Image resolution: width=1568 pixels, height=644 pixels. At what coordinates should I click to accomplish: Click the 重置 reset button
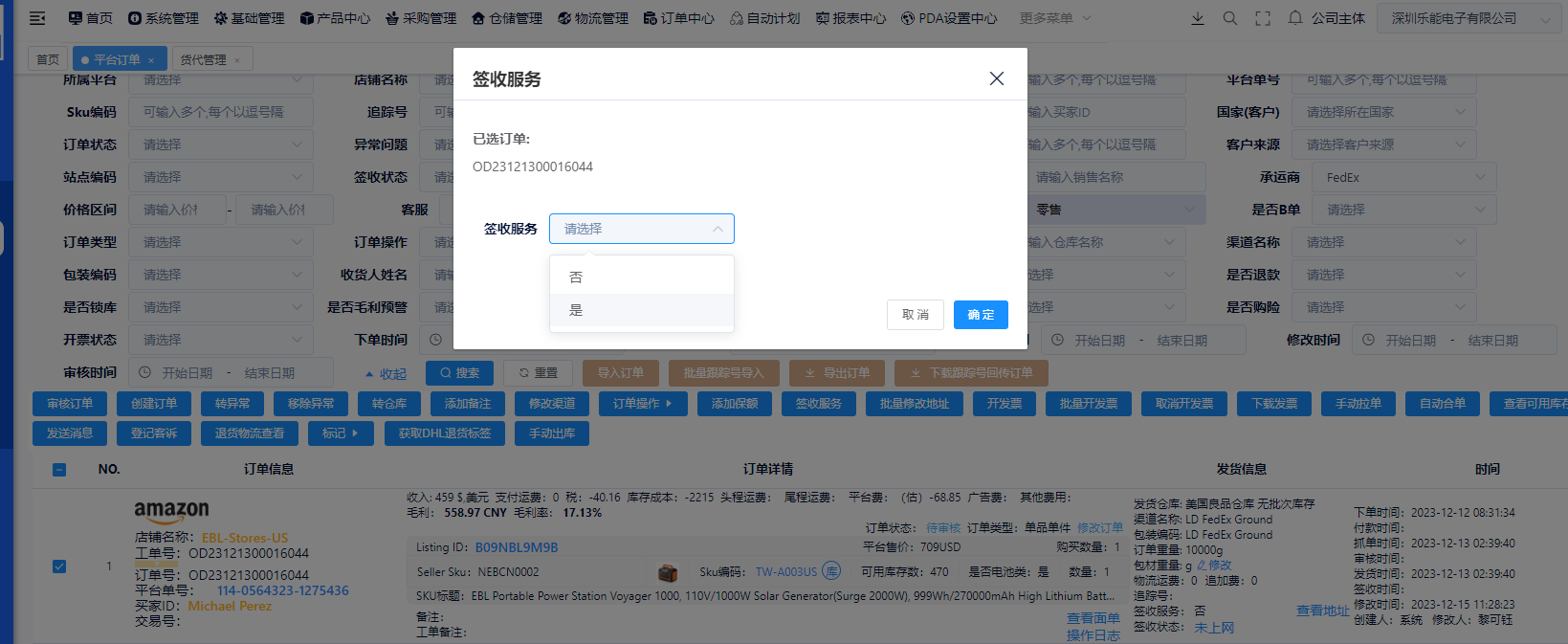[x=539, y=372]
